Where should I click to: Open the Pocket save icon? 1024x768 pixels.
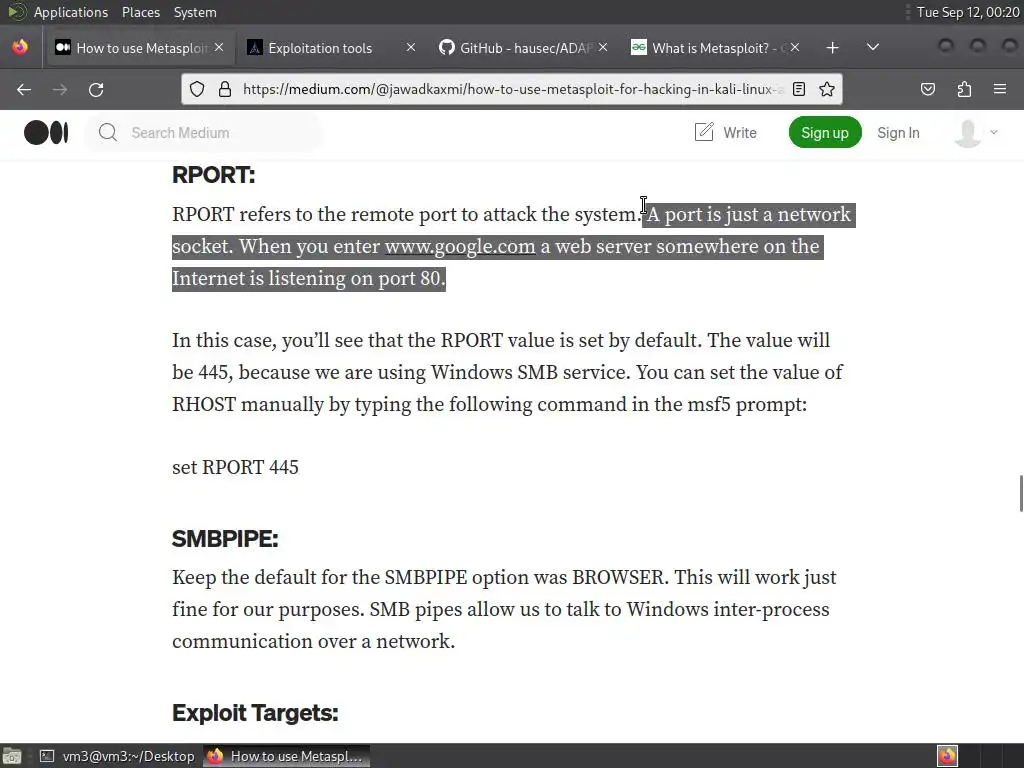tap(928, 89)
